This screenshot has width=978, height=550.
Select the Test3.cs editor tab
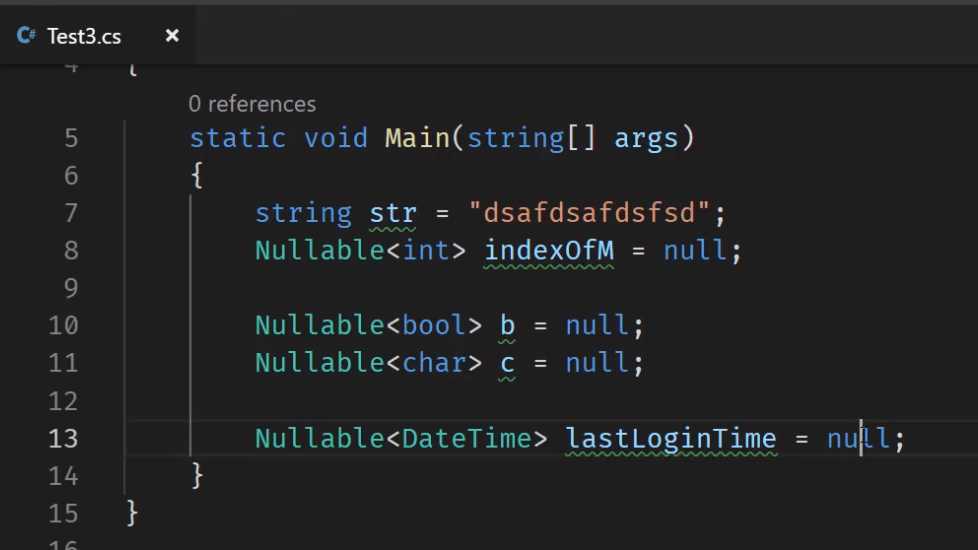point(97,36)
